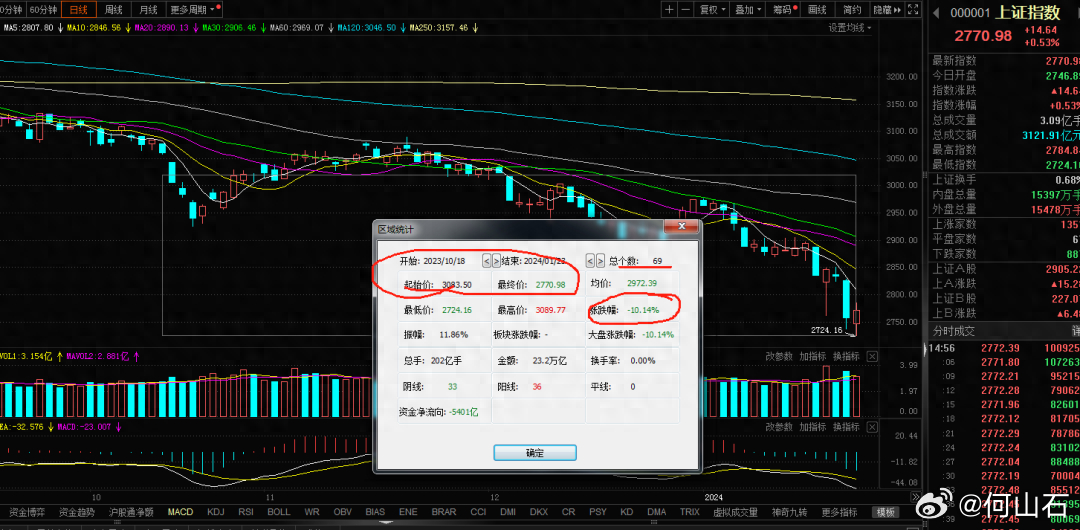Select the BOLL indicator tab

pyautogui.click(x=279, y=512)
